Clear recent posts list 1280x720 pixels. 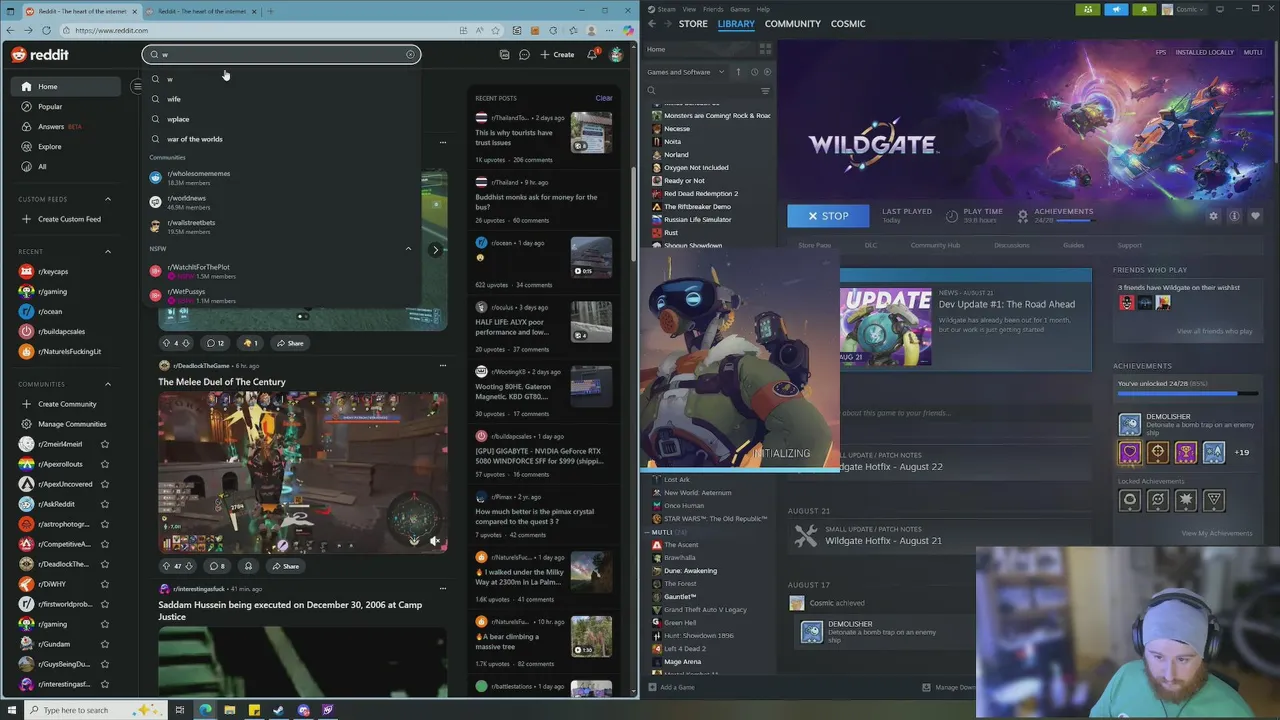coord(604,98)
